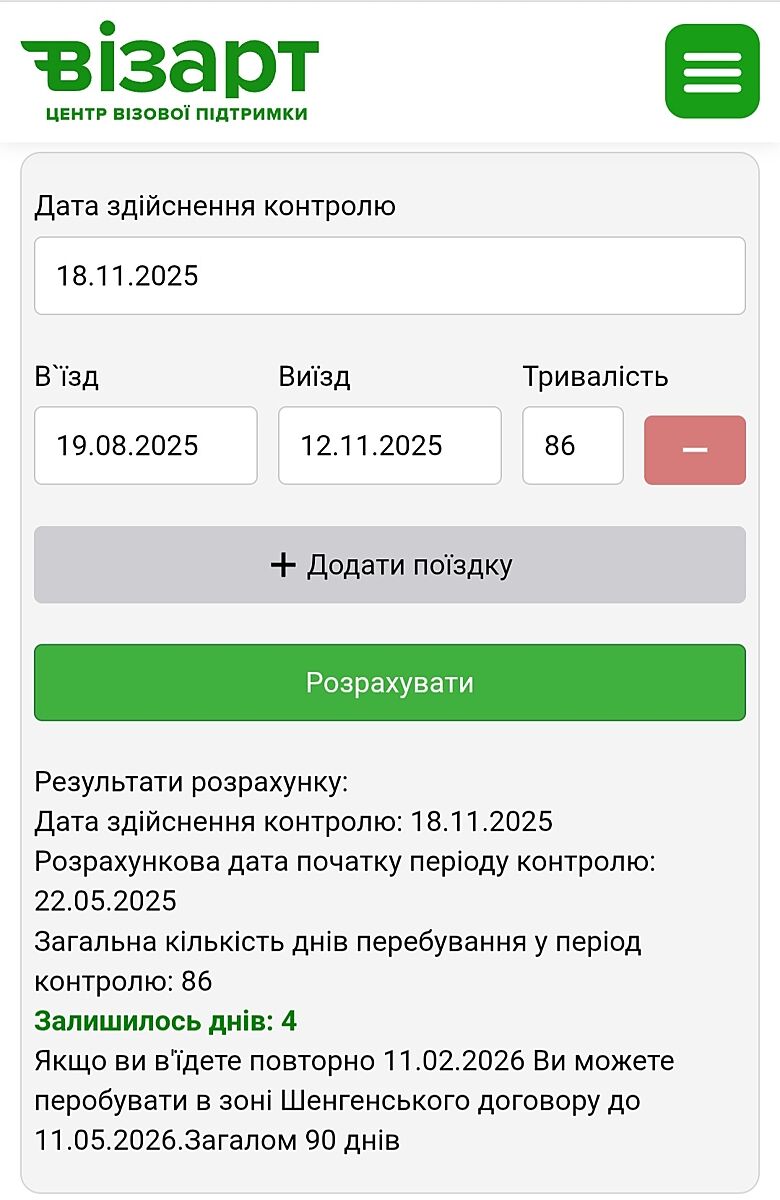Click the В`їзд label
Image resolution: width=780 pixels, height=1200 pixels.
[x=67, y=377]
